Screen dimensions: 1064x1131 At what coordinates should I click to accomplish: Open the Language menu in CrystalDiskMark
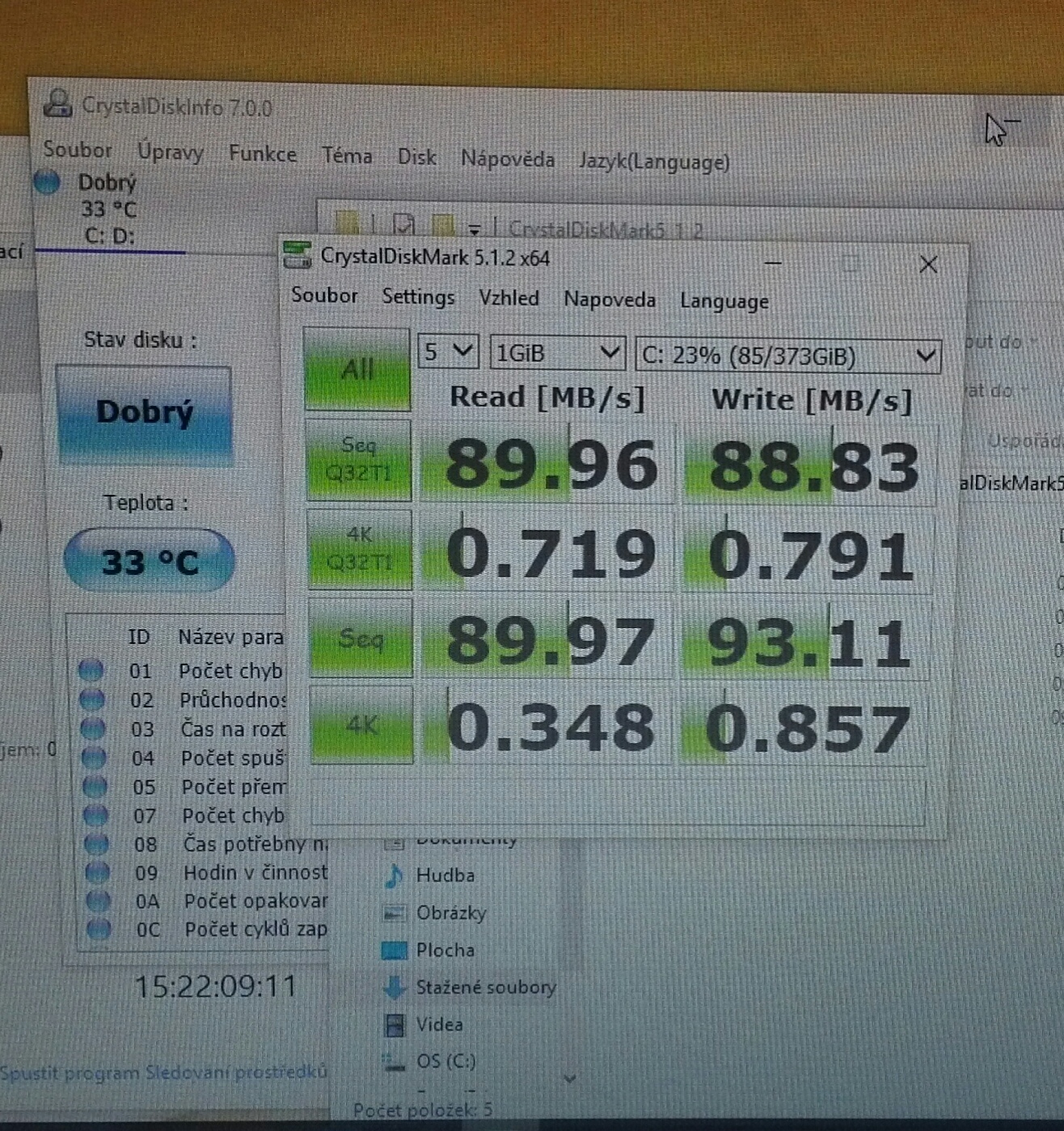[x=724, y=302]
